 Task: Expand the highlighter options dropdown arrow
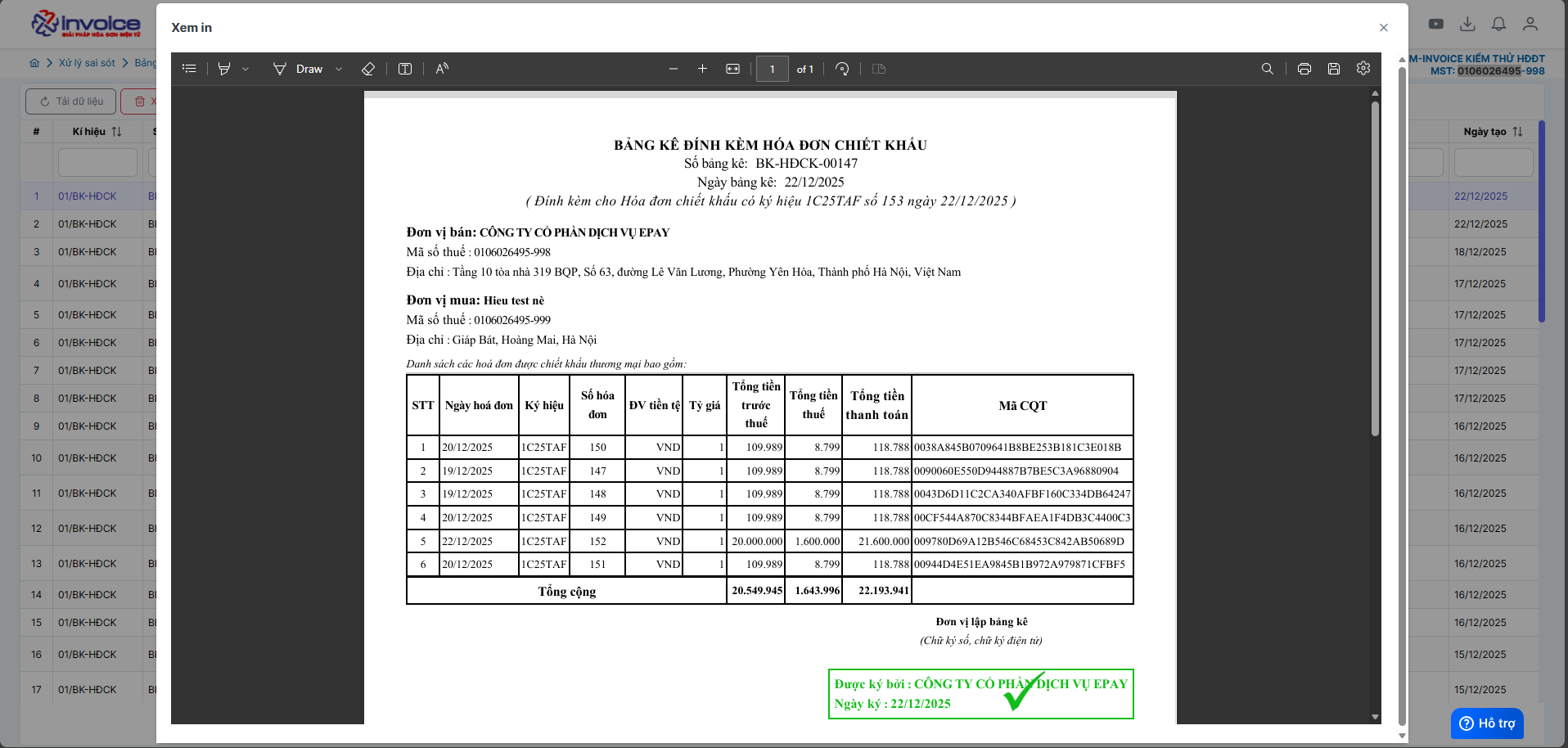pyautogui.click(x=246, y=70)
